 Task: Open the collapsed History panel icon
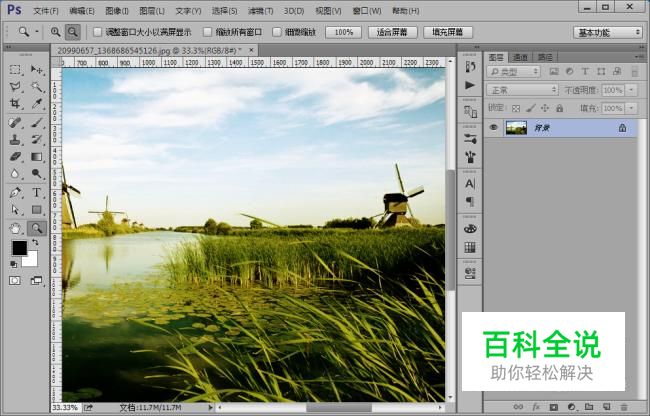pos(470,67)
